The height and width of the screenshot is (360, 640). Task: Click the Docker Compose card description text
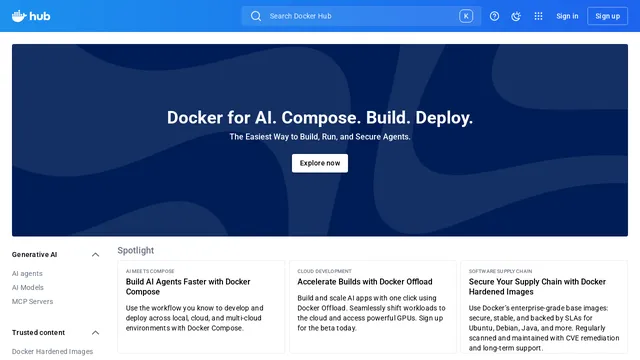tap(194, 318)
